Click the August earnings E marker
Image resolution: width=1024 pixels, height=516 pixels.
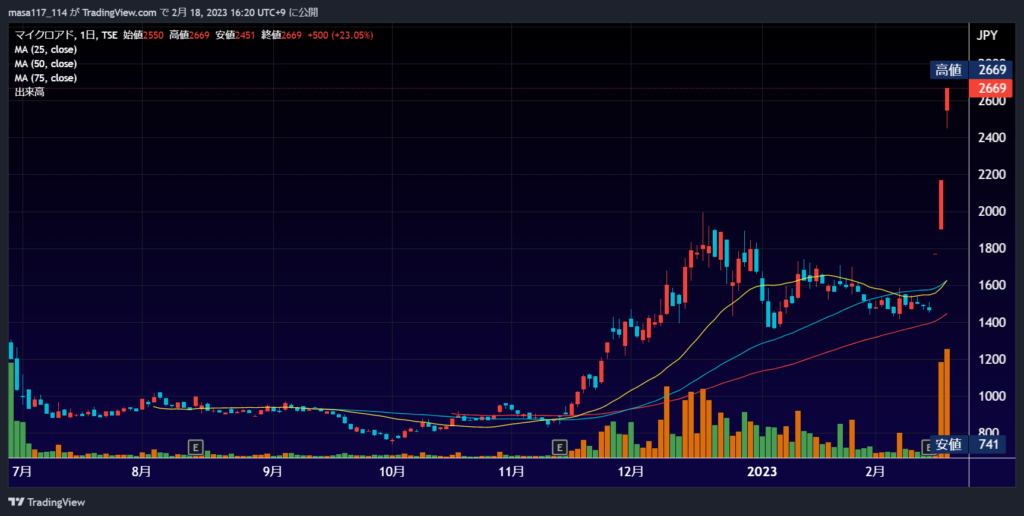coord(195,447)
